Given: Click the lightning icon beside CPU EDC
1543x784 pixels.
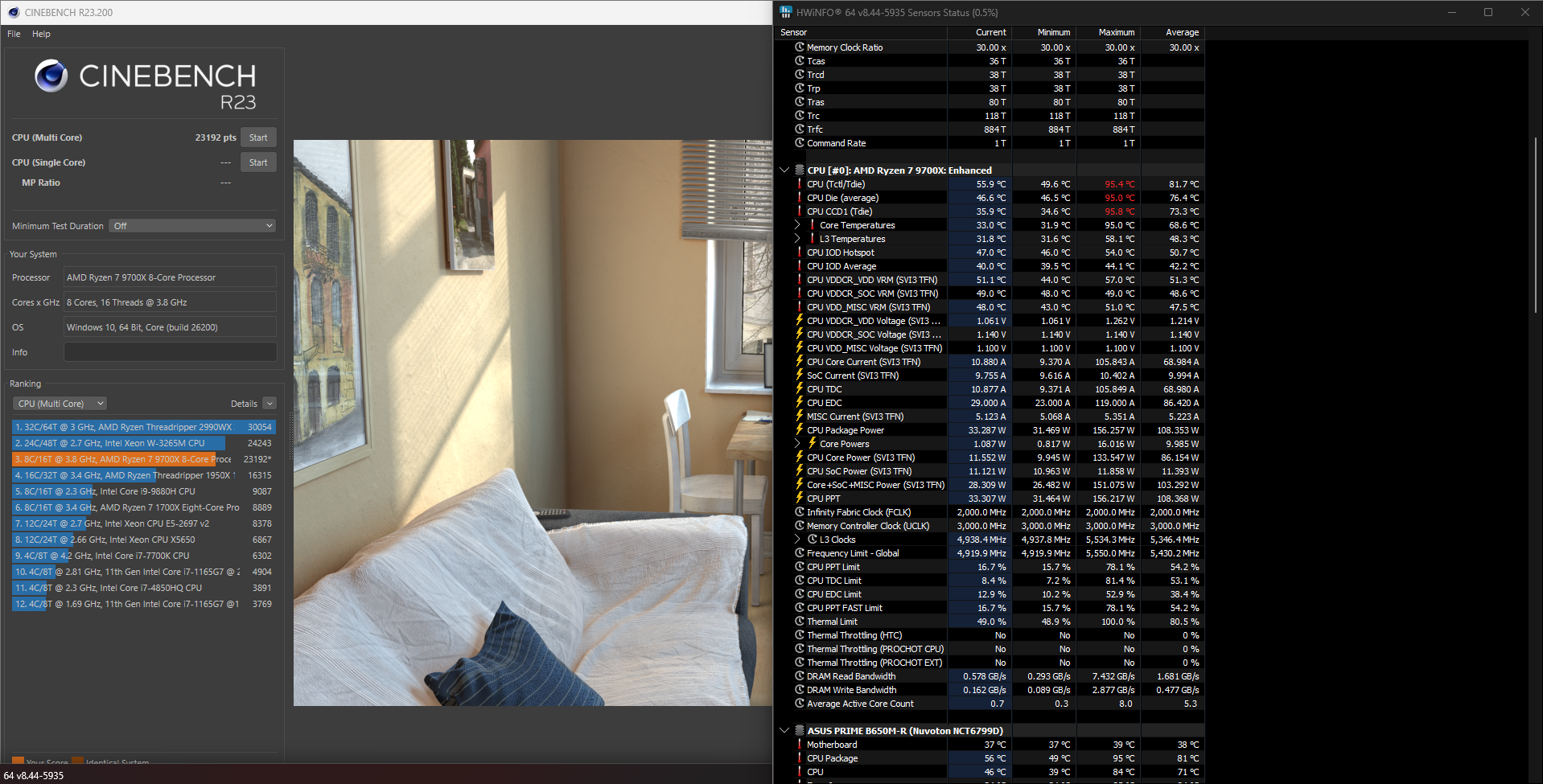Looking at the screenshot, I should point(800,403).
